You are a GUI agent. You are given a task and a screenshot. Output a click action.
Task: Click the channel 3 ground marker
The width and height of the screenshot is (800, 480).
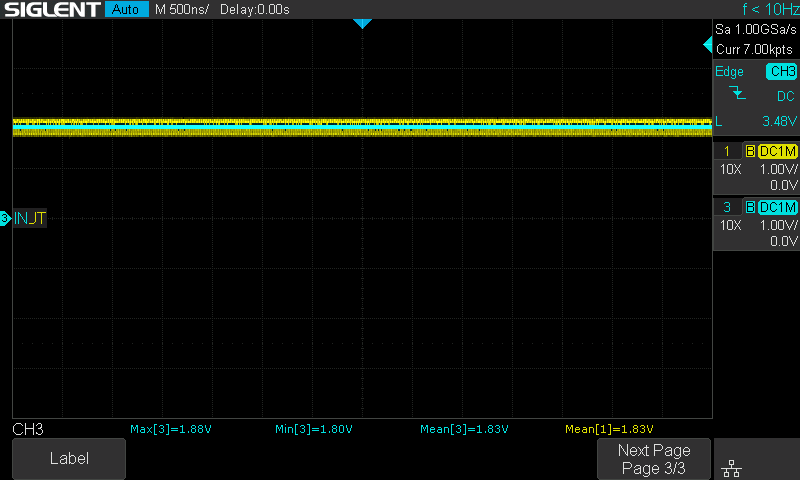(5, 218)
